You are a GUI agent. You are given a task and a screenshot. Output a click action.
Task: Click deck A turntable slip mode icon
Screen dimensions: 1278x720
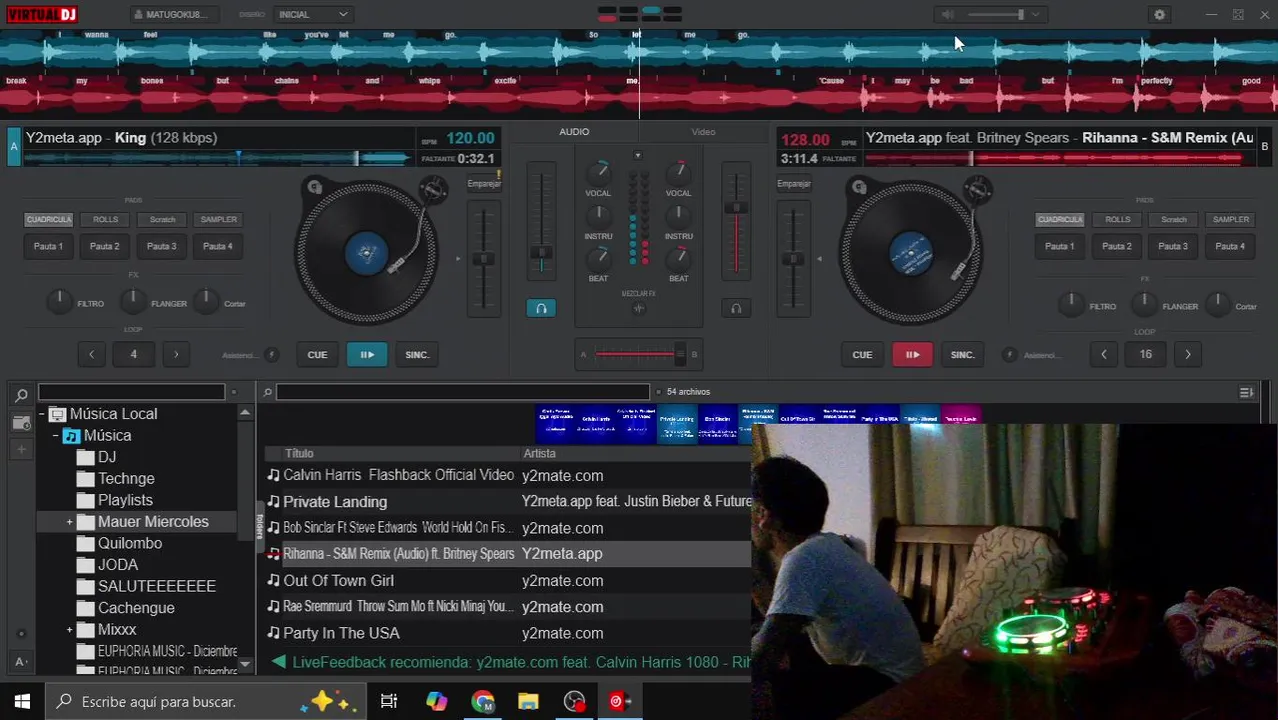315,186
